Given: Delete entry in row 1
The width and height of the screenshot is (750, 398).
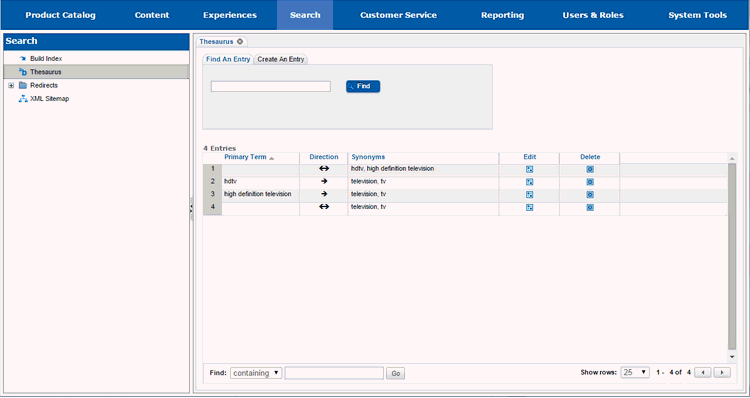Looking at the screenshot, I should pos(590,169).
